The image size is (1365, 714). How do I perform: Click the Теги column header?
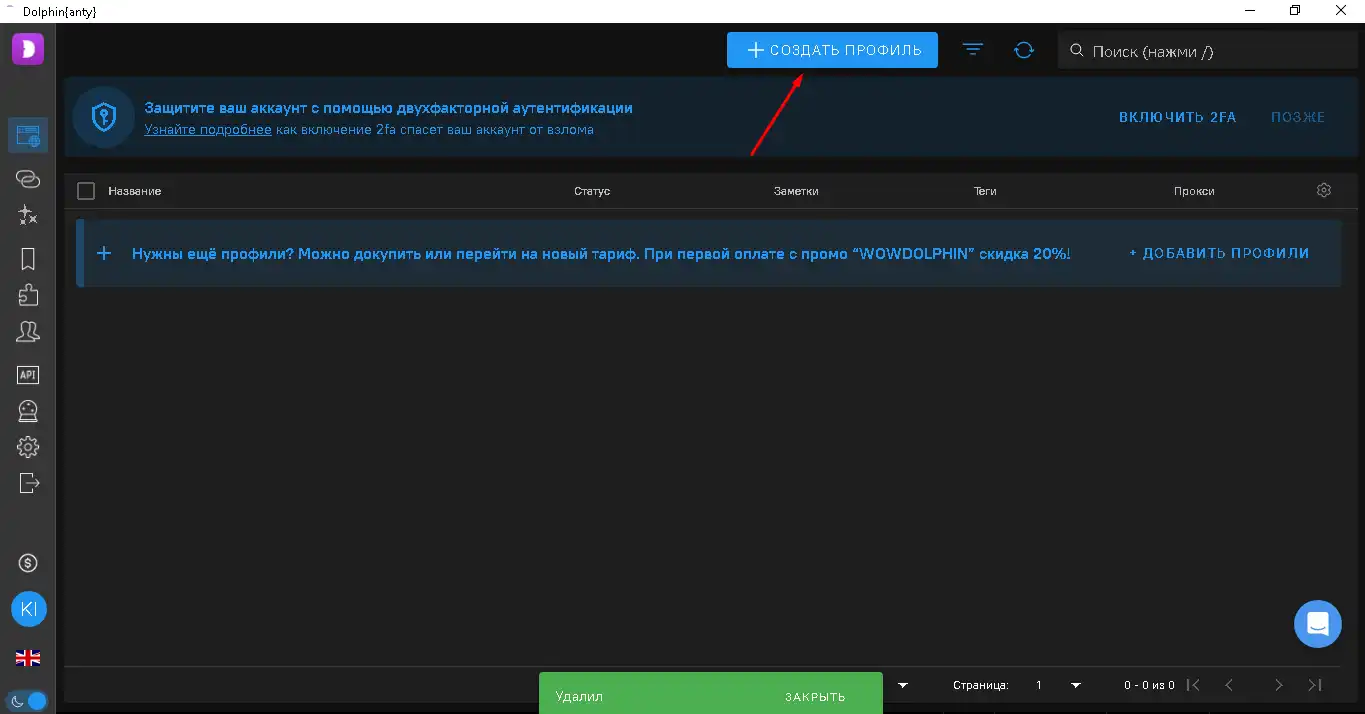click(985, 191)
